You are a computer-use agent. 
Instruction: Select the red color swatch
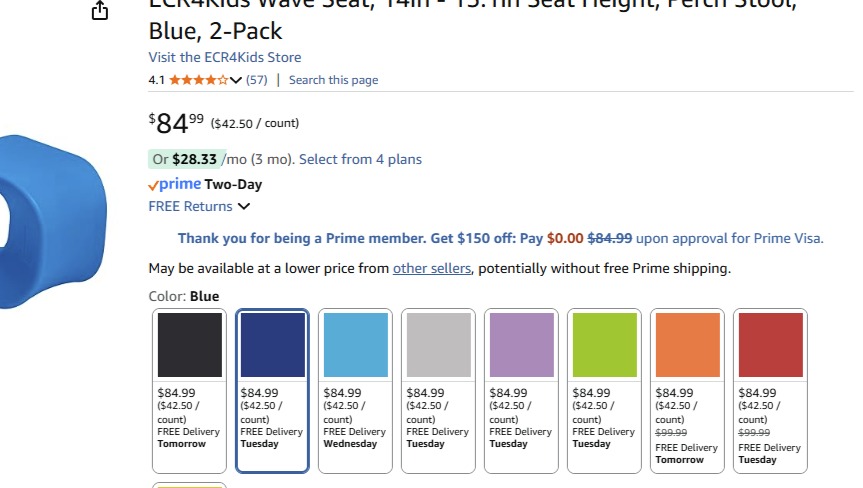tap(771, 345)
